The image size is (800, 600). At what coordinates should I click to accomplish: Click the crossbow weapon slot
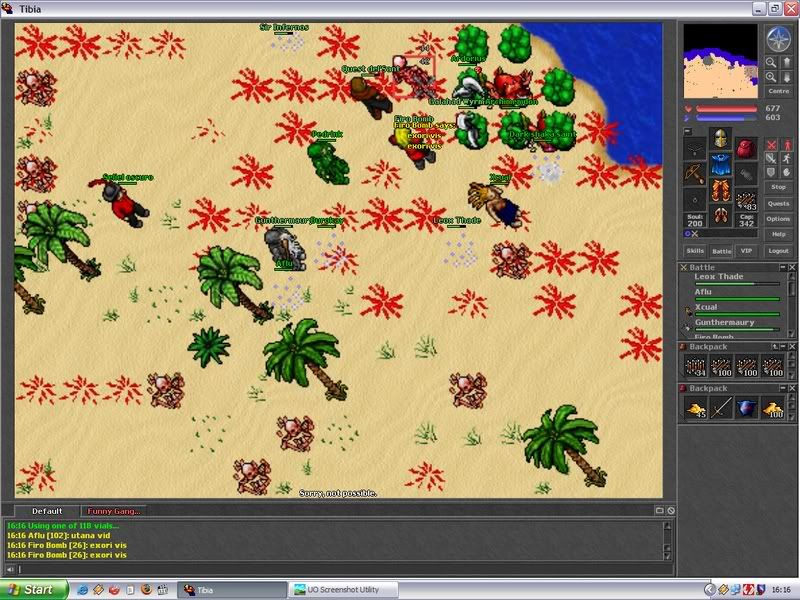pyautogui.click(x=694, y=174)
